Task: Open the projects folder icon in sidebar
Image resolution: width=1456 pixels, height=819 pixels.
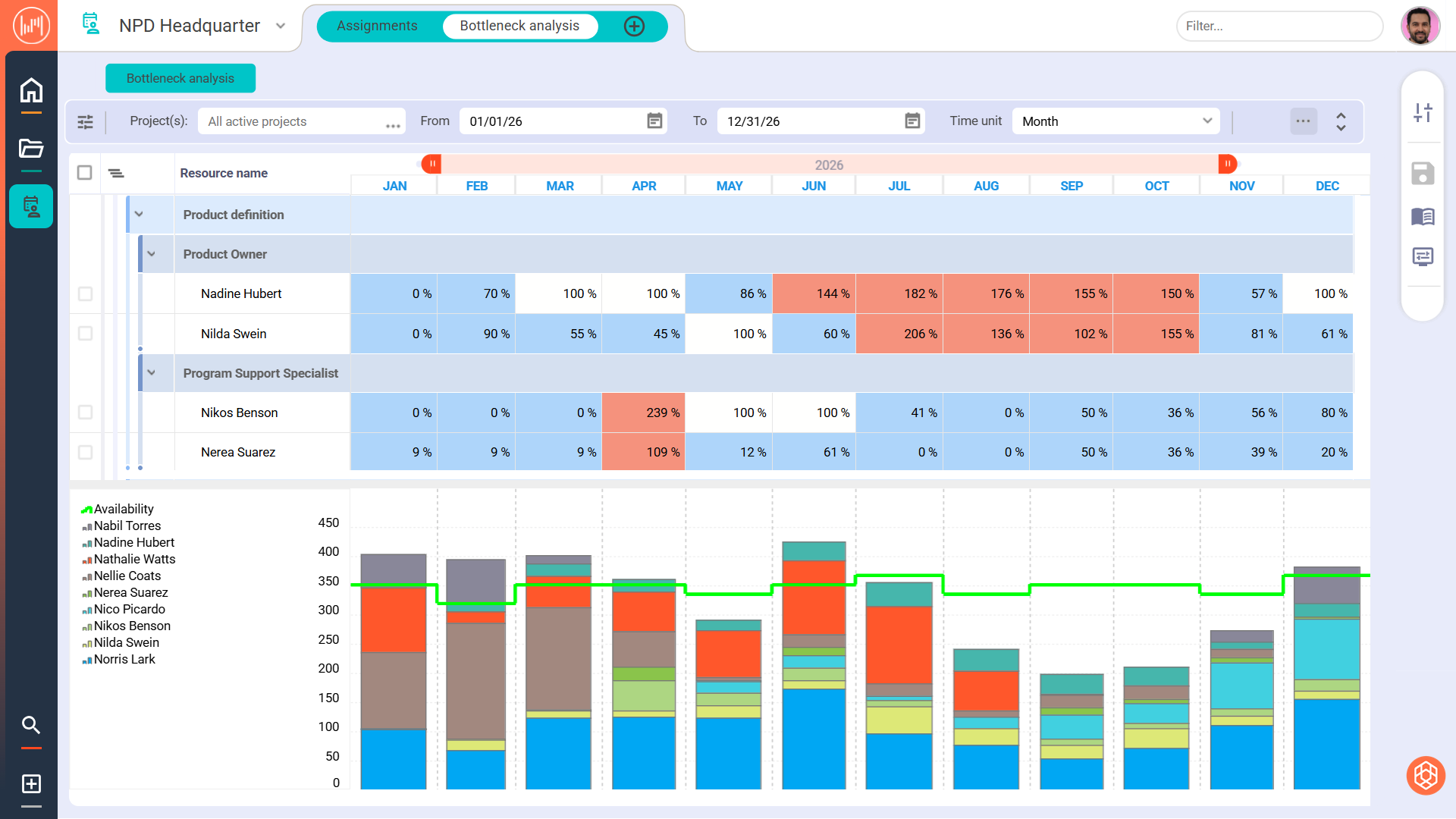Action: click(x=31, y=148)
